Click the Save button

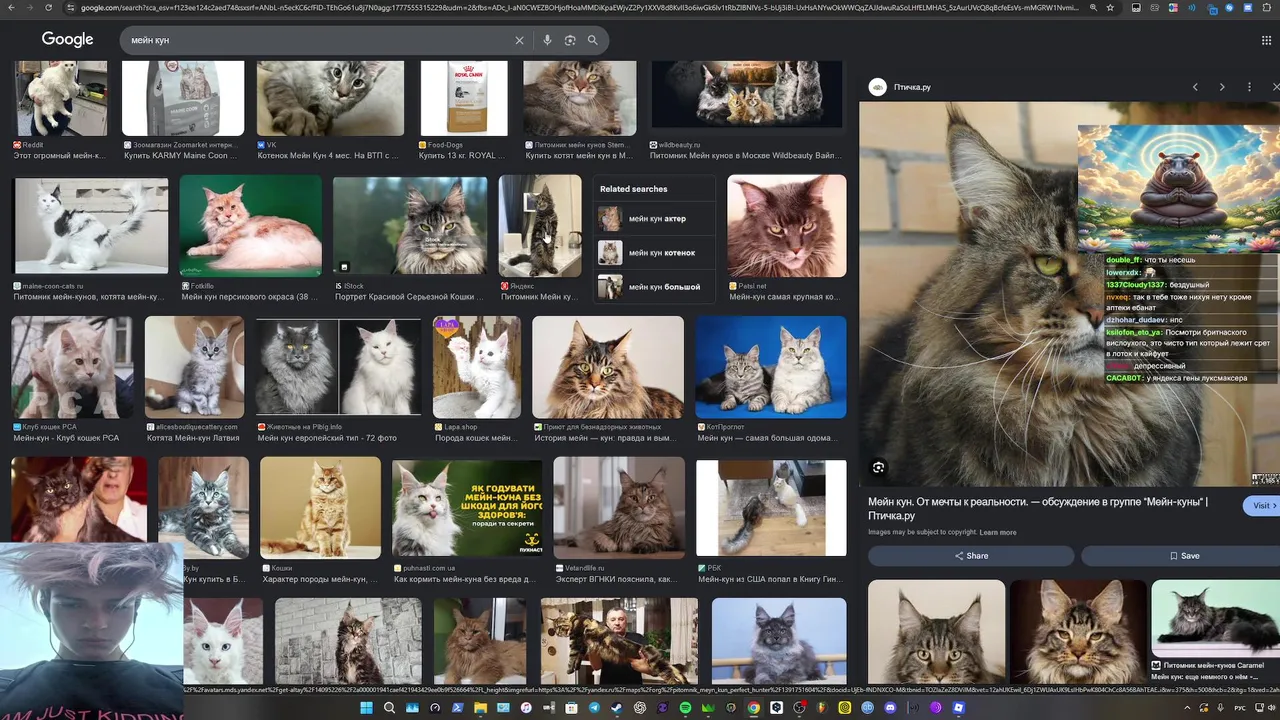[x=1184, y=556]
